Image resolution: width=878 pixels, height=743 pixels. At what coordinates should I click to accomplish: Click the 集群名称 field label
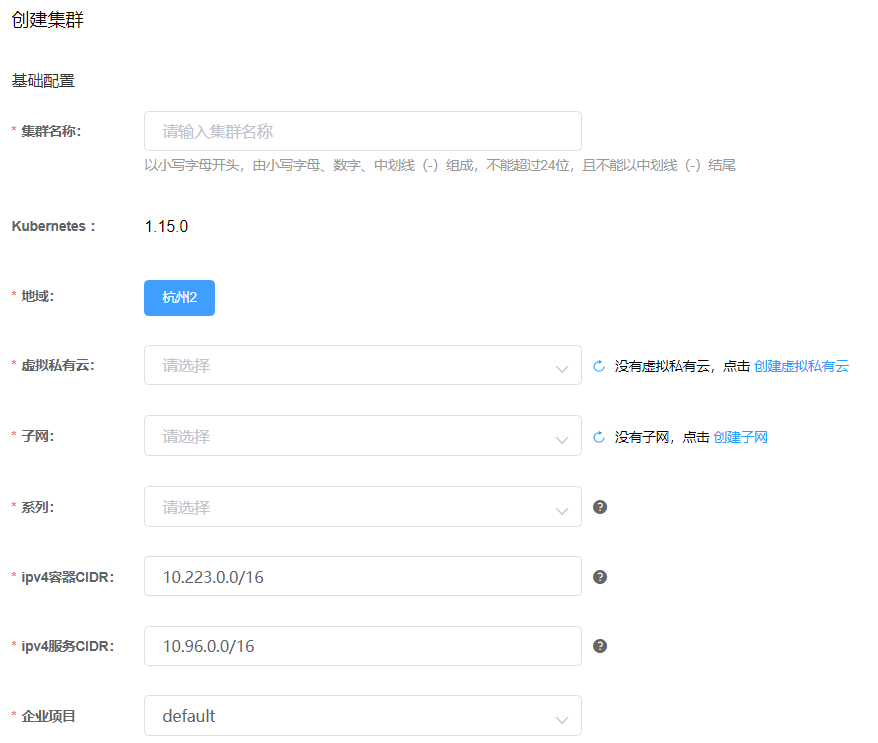click(51, 131)
